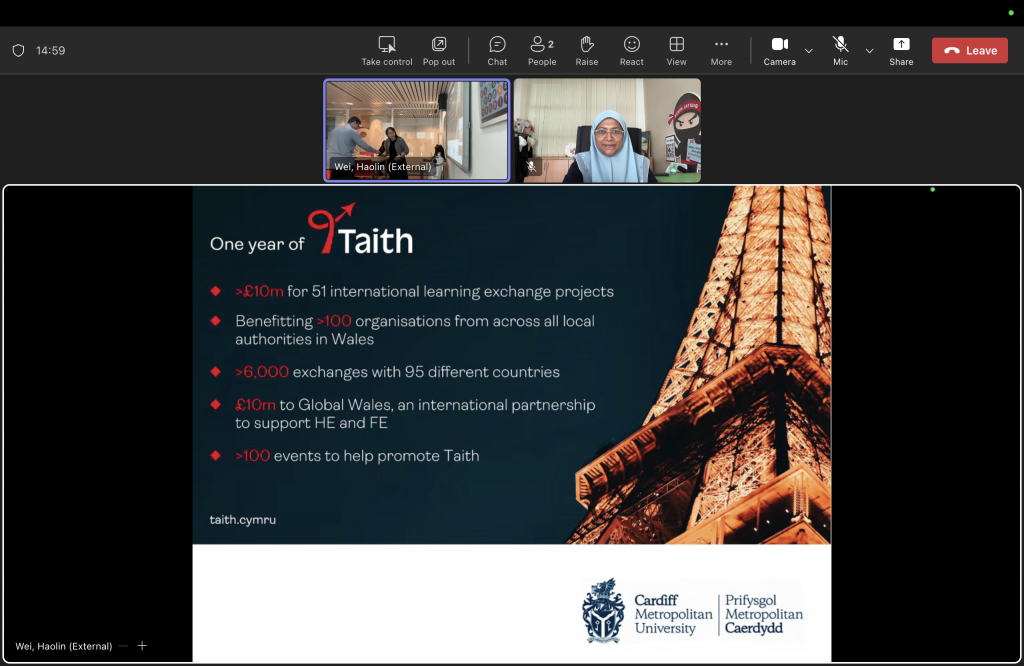Click the Cardiff Metropolitan University crest
This screenshot has width=1024, height=666.
point(603,610)
